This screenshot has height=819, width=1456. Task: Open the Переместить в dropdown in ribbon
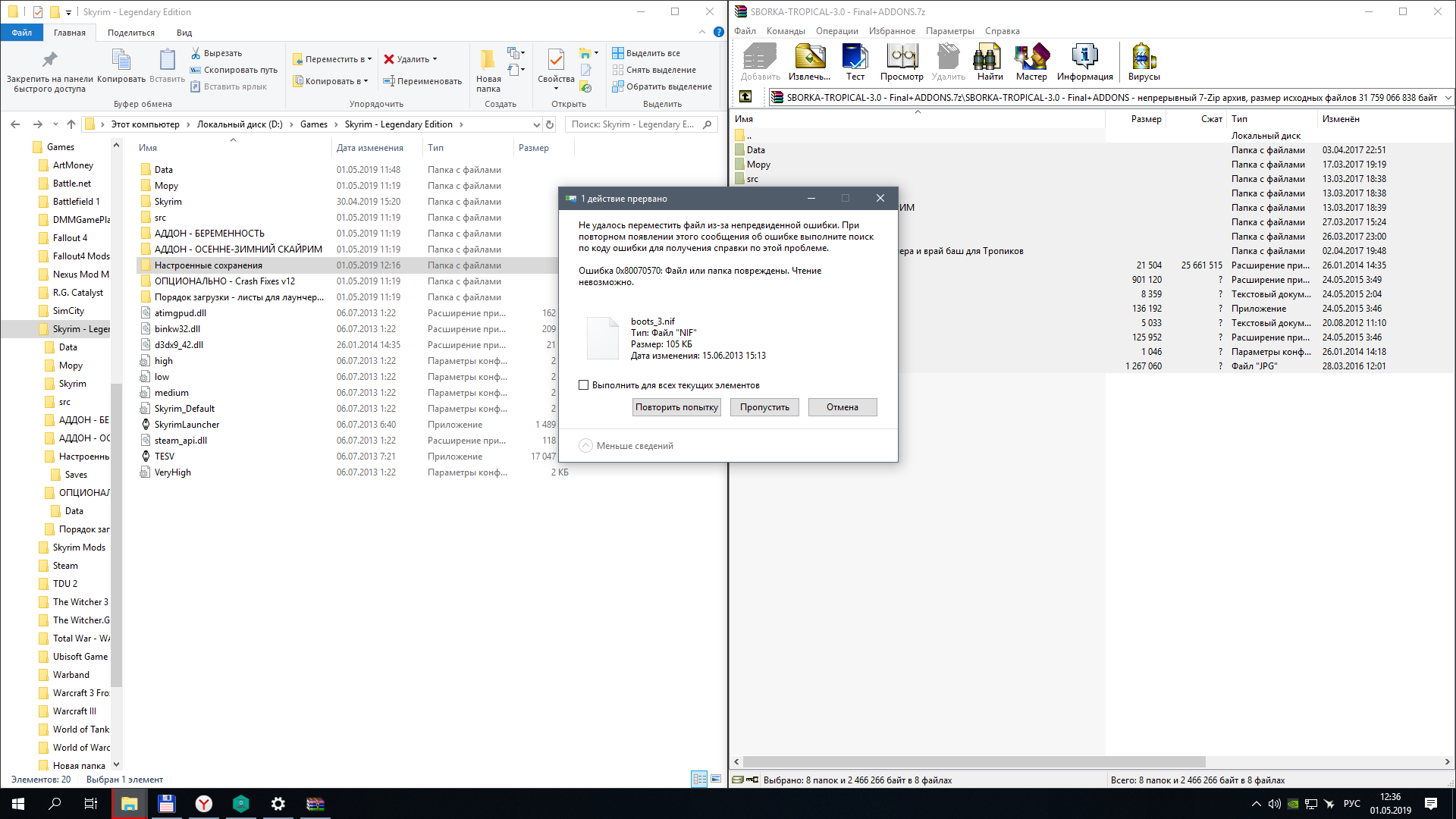coord(334,59)
